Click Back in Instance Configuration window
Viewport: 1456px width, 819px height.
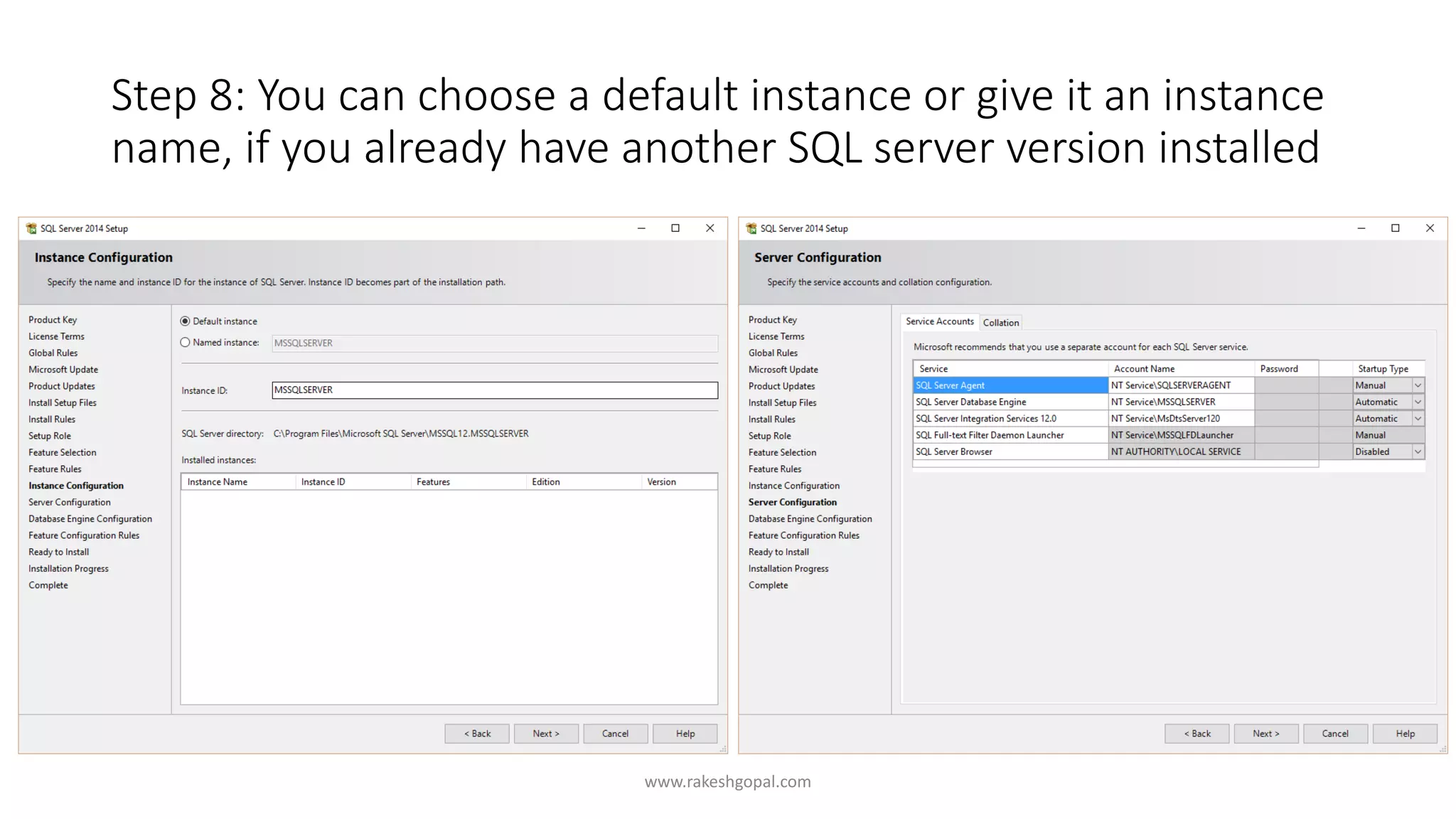click(477, 734)
